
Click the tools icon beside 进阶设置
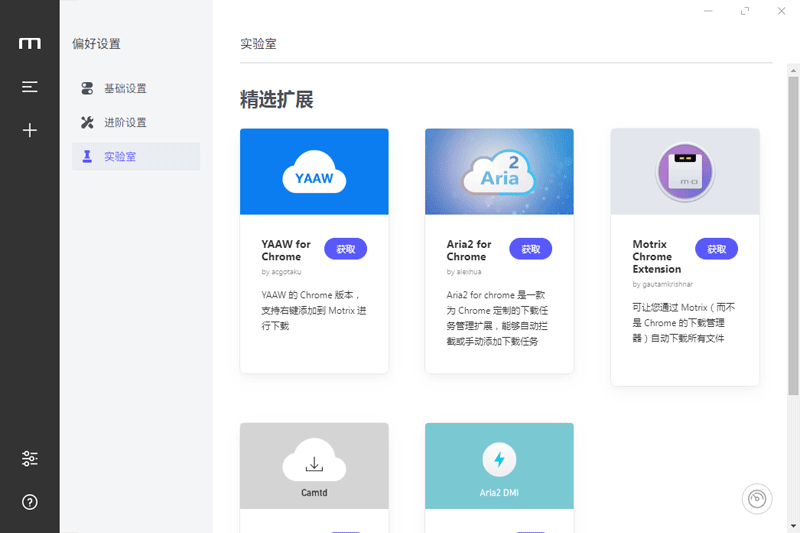click(87, 122)
